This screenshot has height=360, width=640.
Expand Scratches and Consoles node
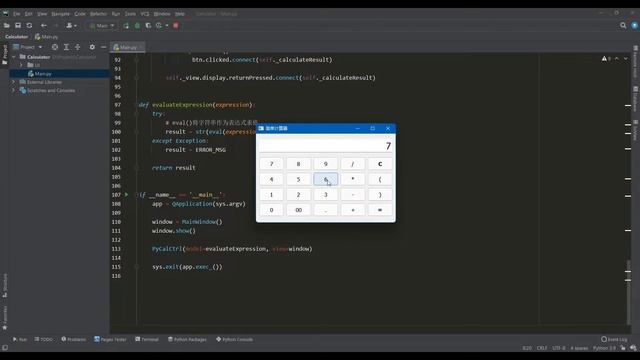click(x=14, y=91)
